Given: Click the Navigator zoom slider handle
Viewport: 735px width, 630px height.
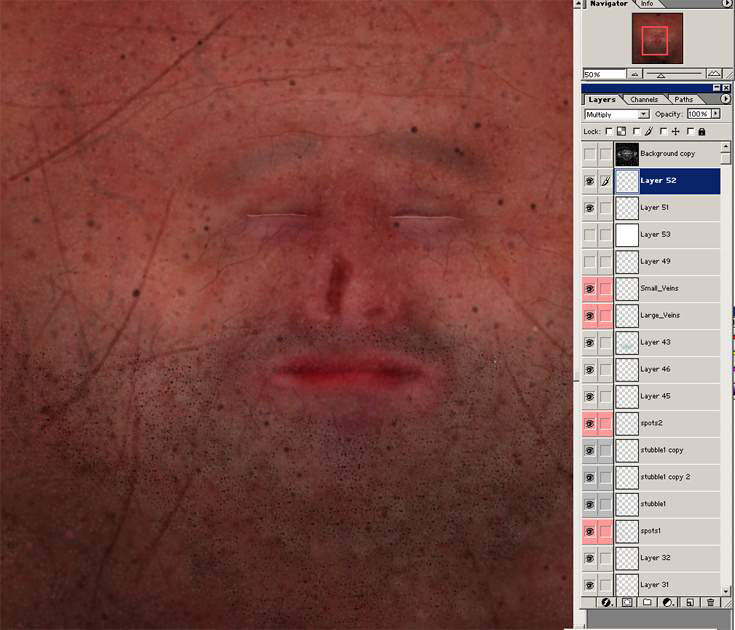Looking at the screenshot, I should 661,76.
